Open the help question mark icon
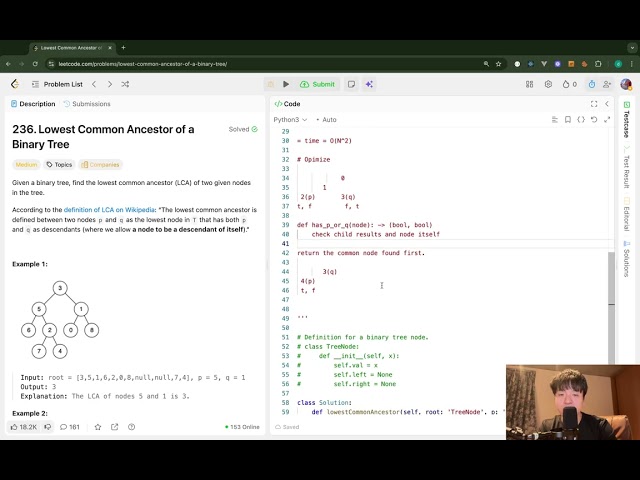The width and height of the screenshot is (640, 480). (131, 427)
